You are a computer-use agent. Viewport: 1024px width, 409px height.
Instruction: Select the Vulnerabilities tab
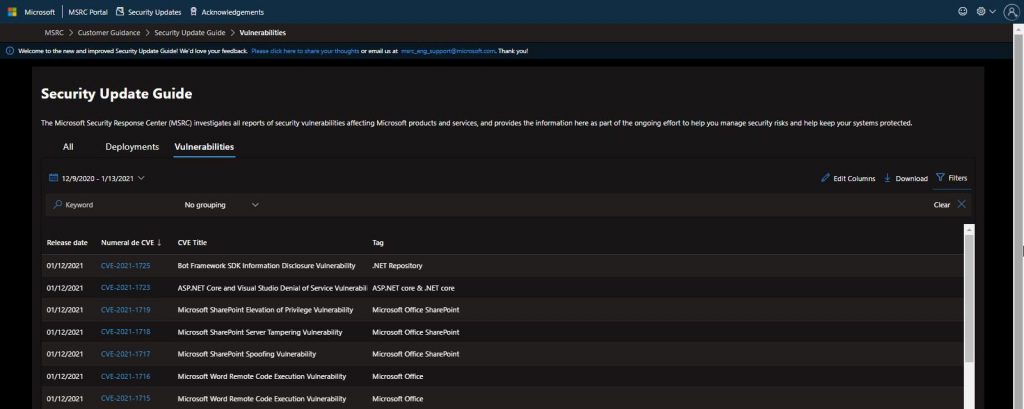tap(204, 147)
